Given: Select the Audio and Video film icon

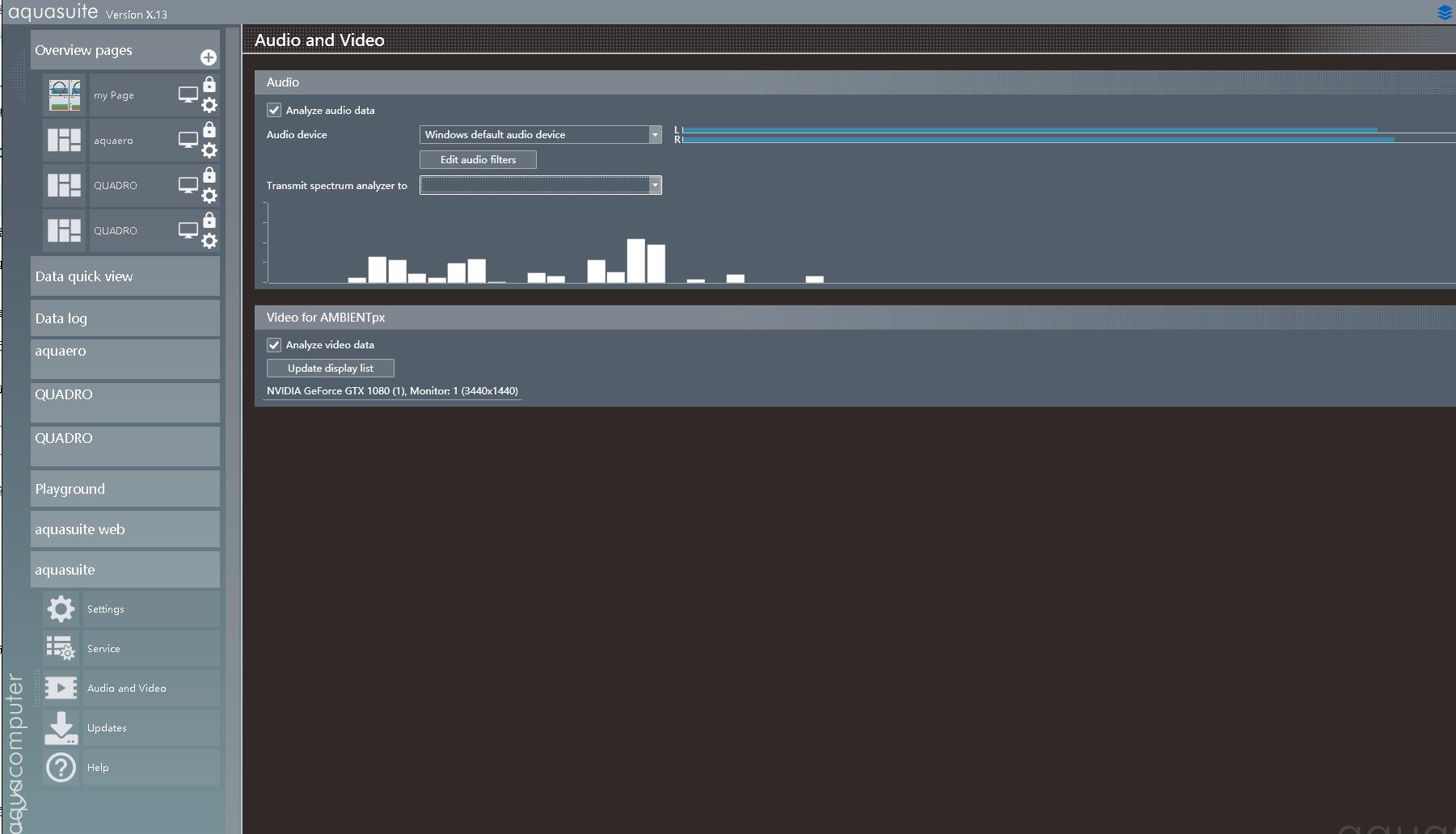Looking at the screenshot, I should [61, 689].
